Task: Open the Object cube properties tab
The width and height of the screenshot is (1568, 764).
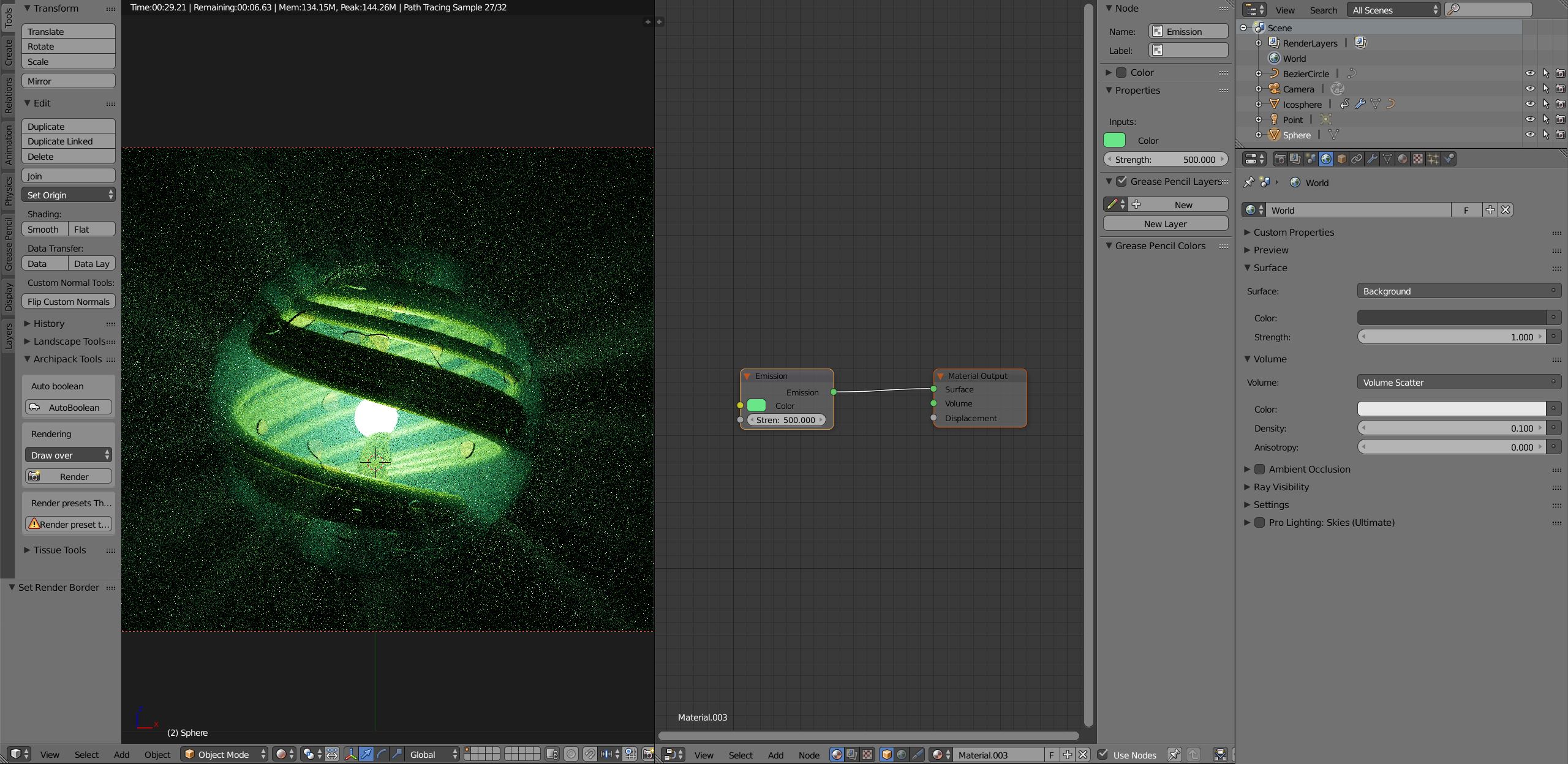Action: coord(1341,159)
